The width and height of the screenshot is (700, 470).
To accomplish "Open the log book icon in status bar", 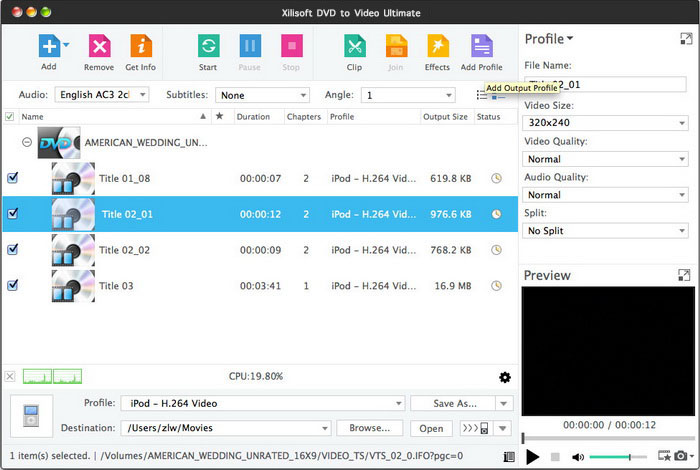I will tap(509, 457).
